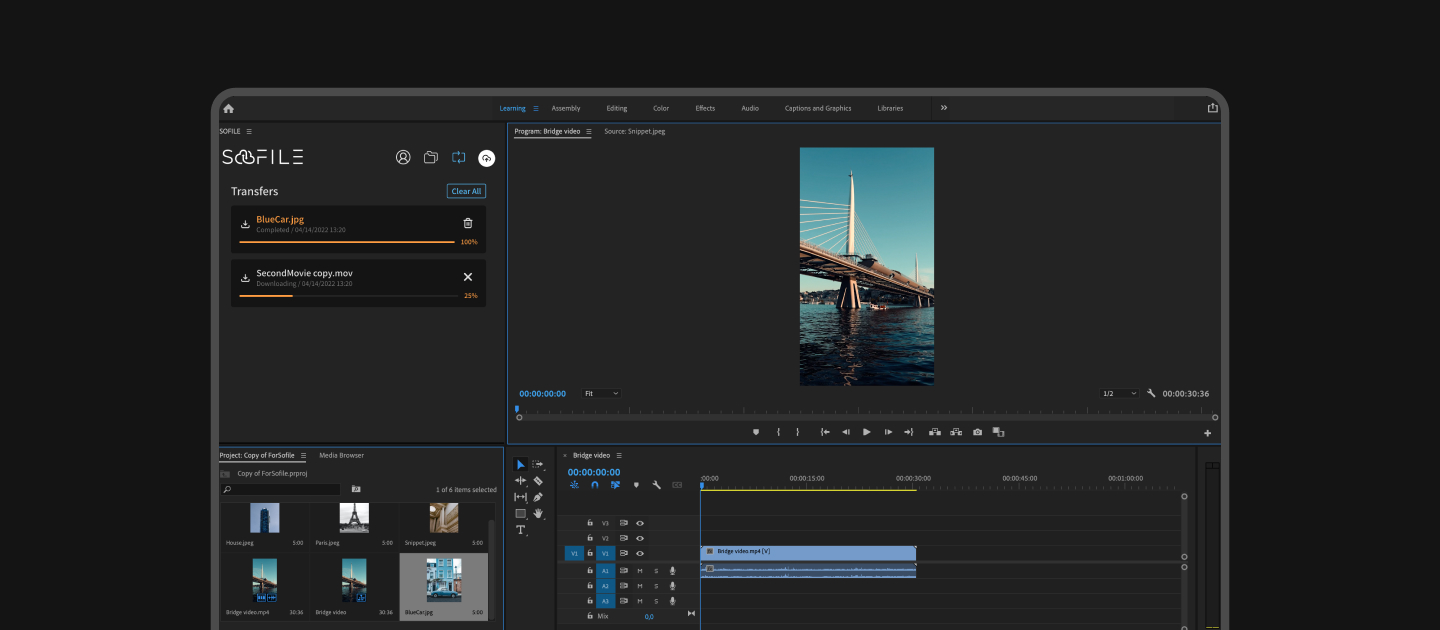This screenshot has width=1440, height=630.
Task: Choose the Type tool
Action: tap(520, 530)
